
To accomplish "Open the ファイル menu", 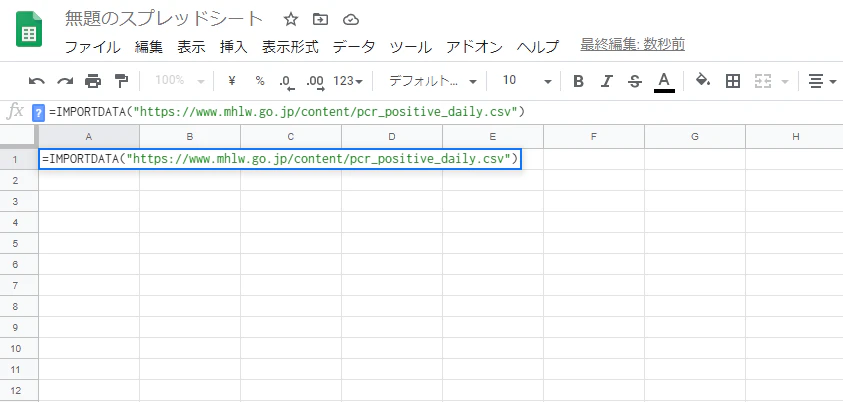I will tap(92, 47).
